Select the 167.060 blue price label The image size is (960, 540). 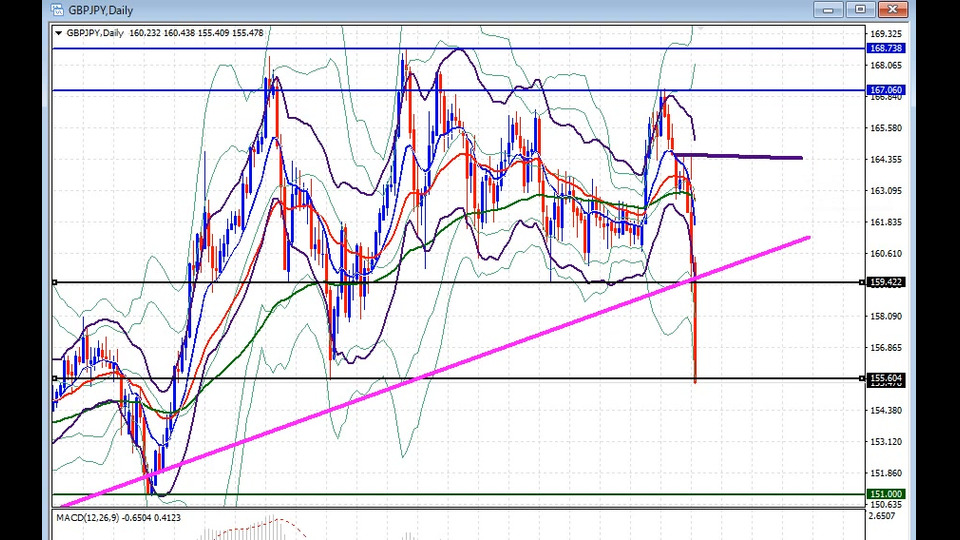tap(886, 90)
